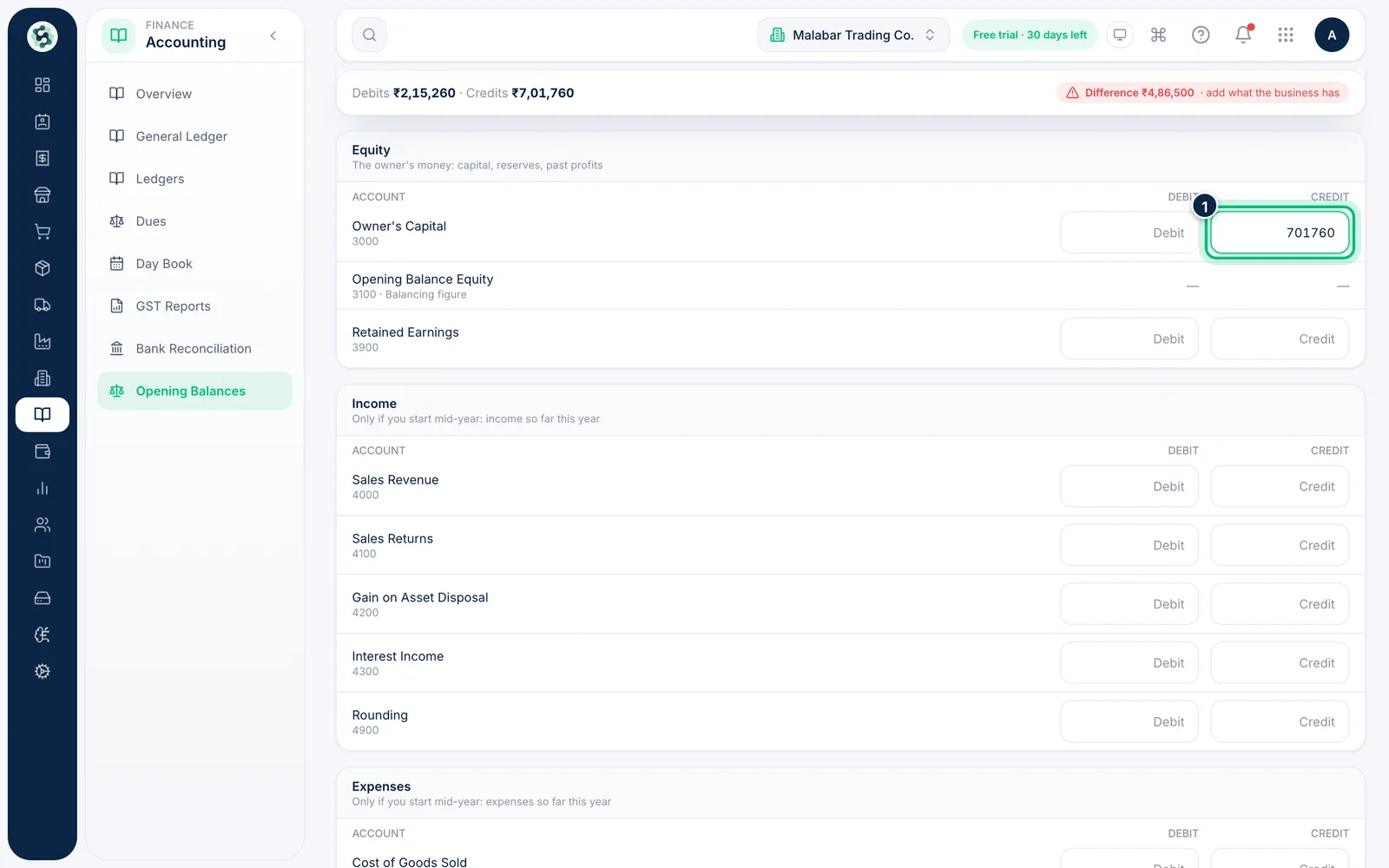
Task: Open the shopping cart module icon
Action: pyautogui.click(x=42, y=232)
